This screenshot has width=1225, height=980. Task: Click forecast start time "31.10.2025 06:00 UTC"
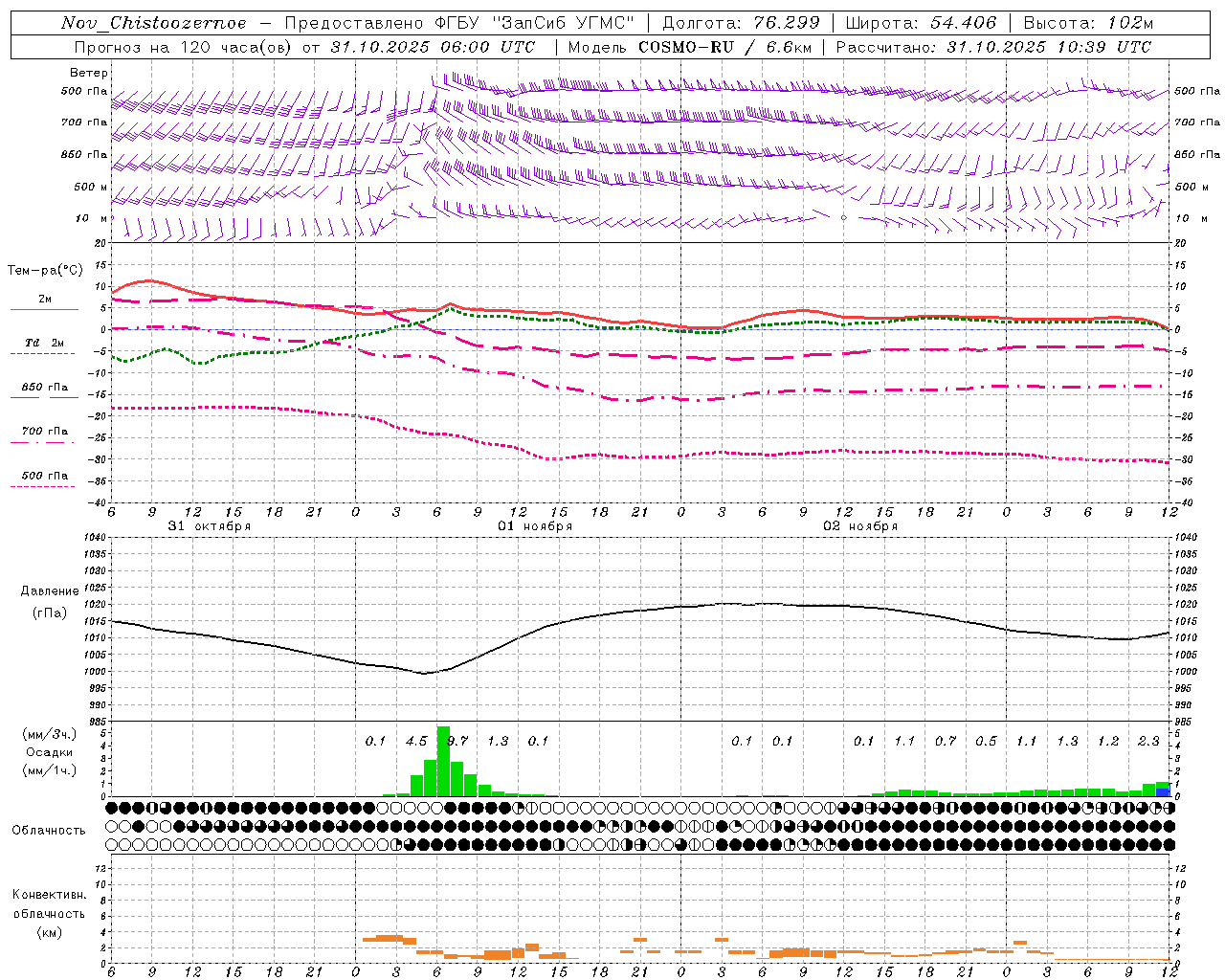(433, 47)
